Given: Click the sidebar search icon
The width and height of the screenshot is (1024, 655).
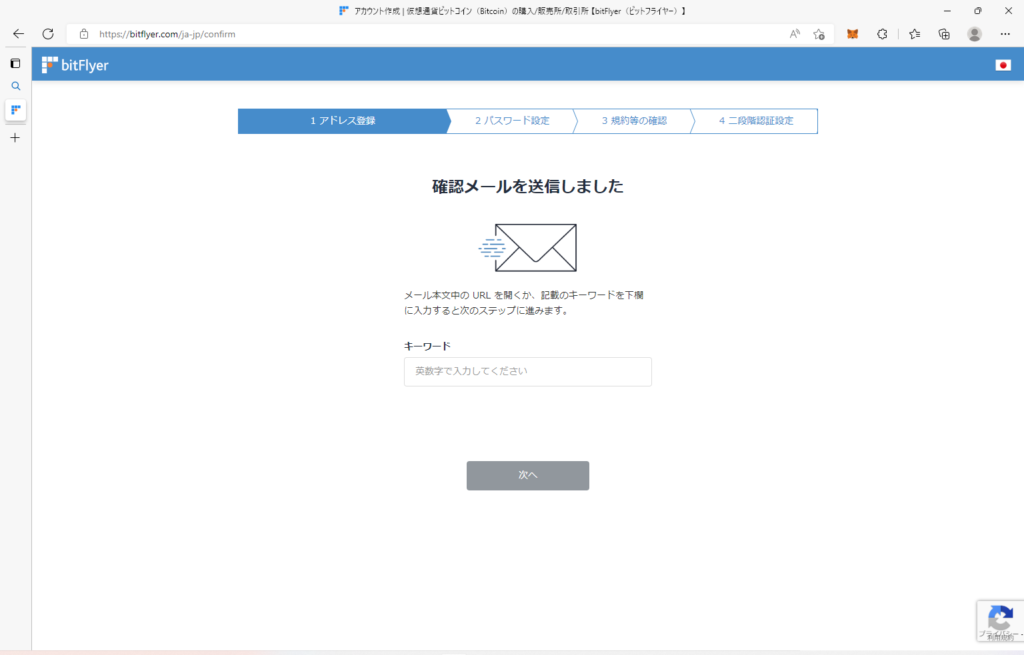Looking at the screenshot, I should tap(15, 86).
